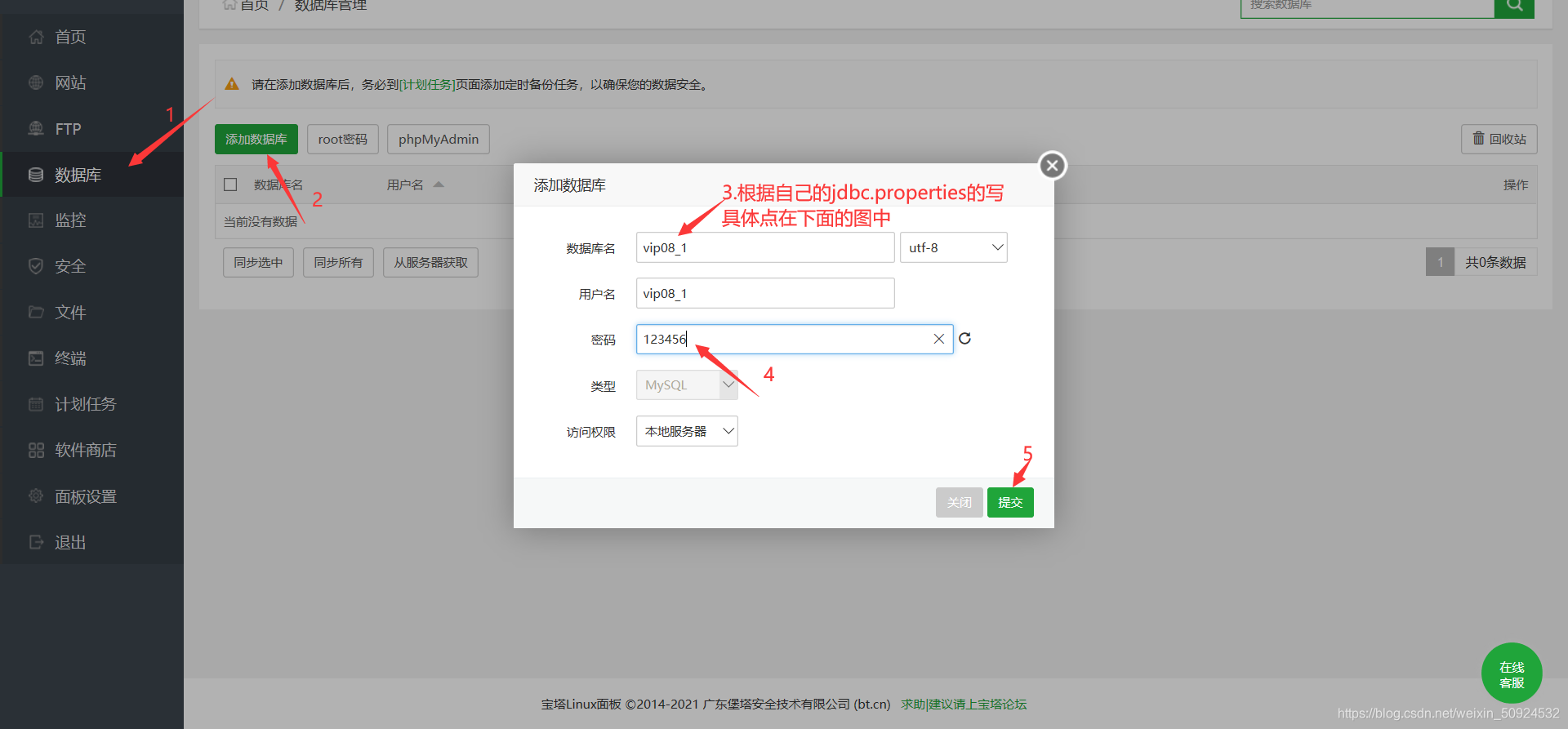
Task: Click page number 1 in pagination
Action: (x=1441, y=262)
